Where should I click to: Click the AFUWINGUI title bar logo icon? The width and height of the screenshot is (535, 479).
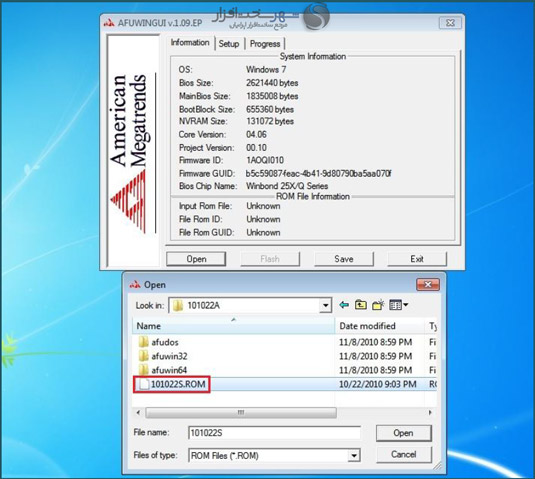pyautogui.click(x=109, y=23)
